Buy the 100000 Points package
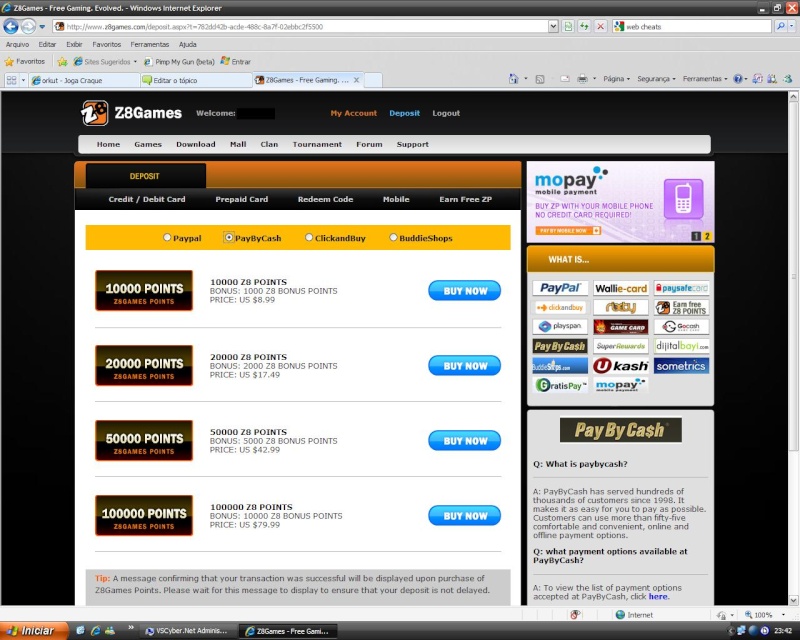This screenshot has width=800, height=640. pos(464,515)
